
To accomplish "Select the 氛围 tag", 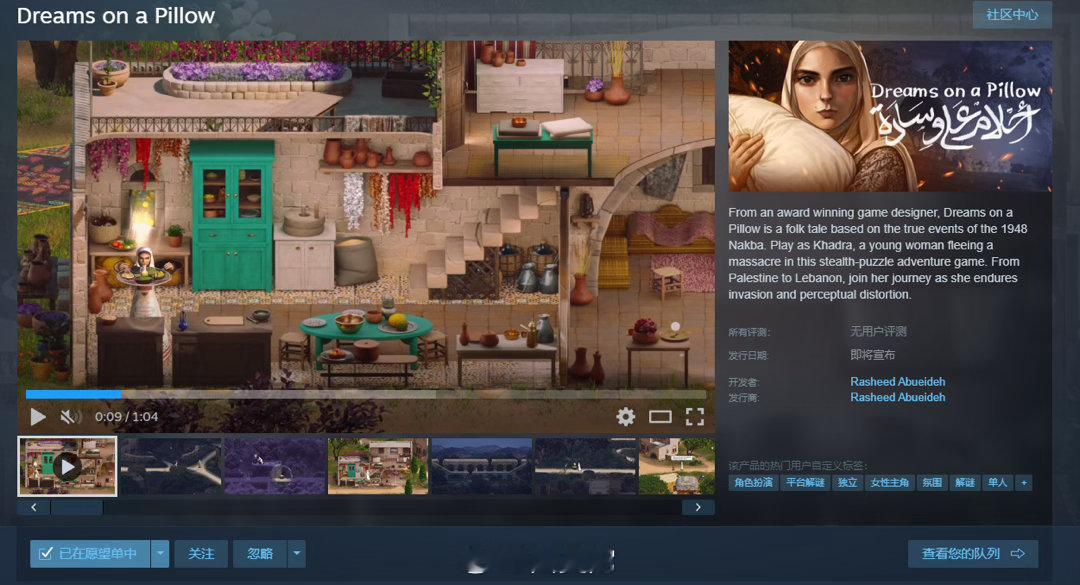I will pyautogui.click(x=932, y=482).
